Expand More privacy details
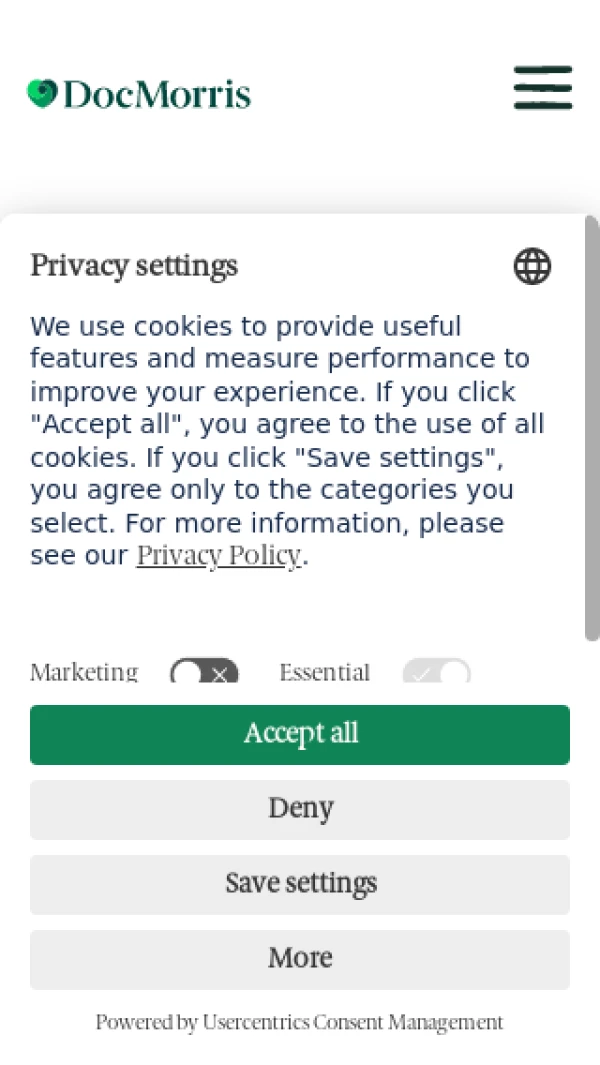The image size is (600, 1065). click(x=300, y=959)
